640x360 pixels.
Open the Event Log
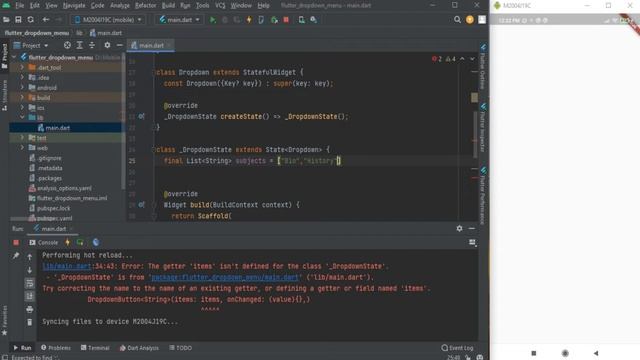[x=457, y=348]
